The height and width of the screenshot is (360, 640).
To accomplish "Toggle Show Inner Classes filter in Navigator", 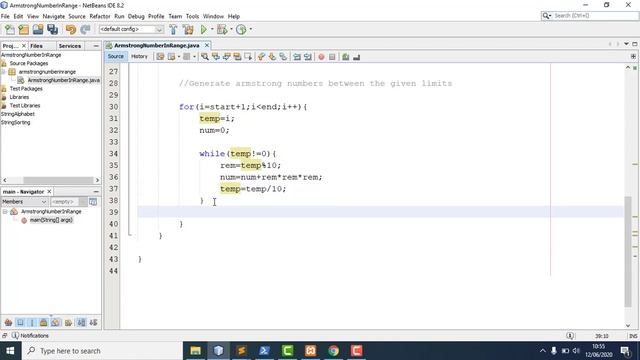I will [56, 322].
